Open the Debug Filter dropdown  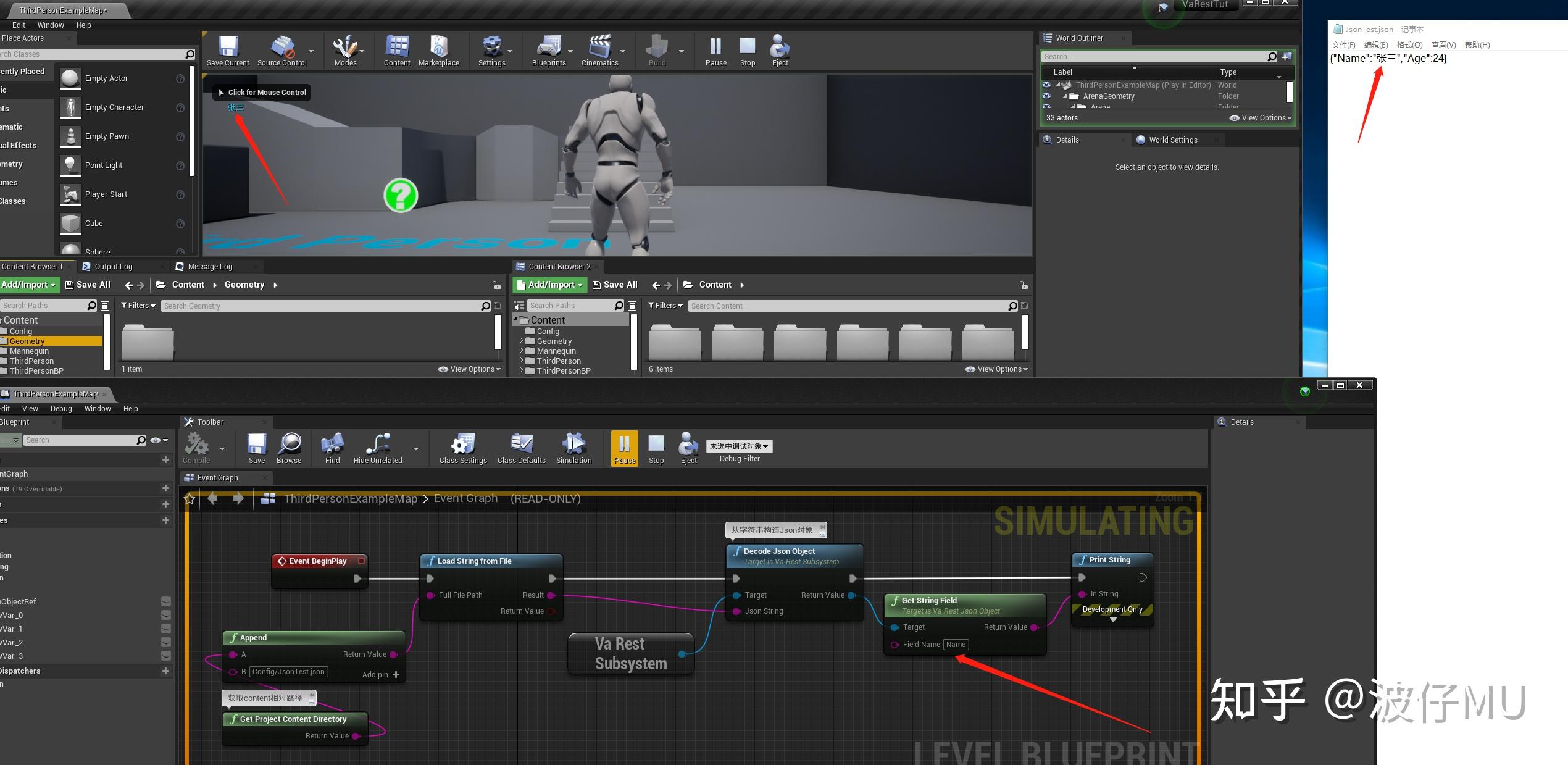[739, 446]
